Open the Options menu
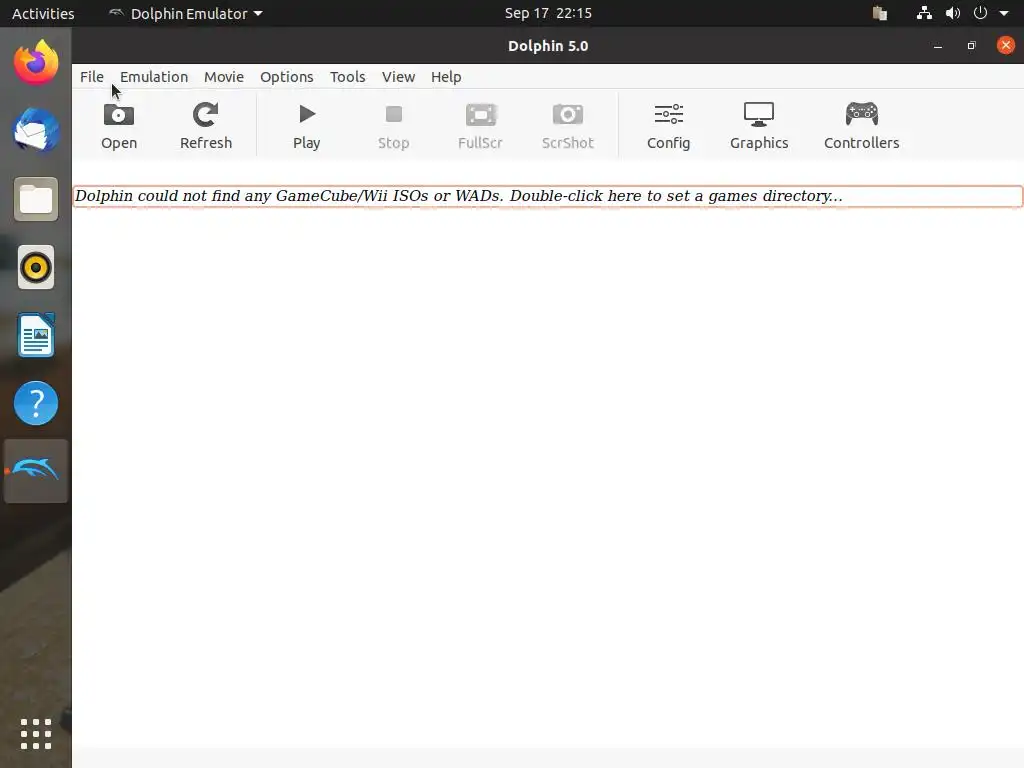The width and height of the screenshot is (1024, 768). point(286,77)
